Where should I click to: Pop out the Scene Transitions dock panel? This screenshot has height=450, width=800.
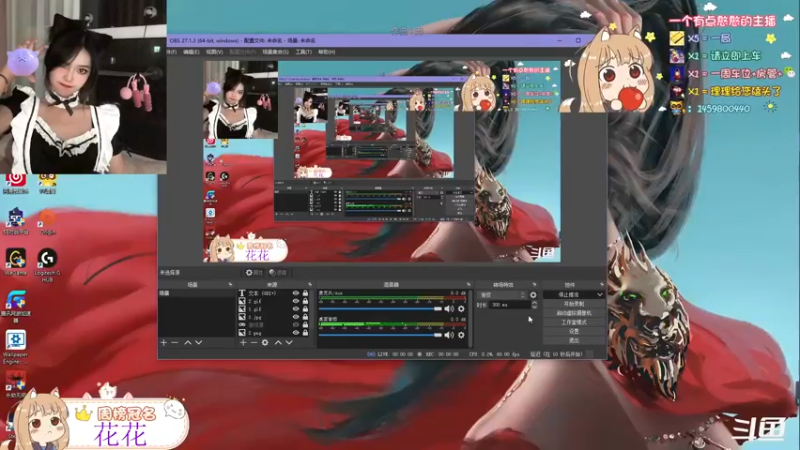[535, 284]
